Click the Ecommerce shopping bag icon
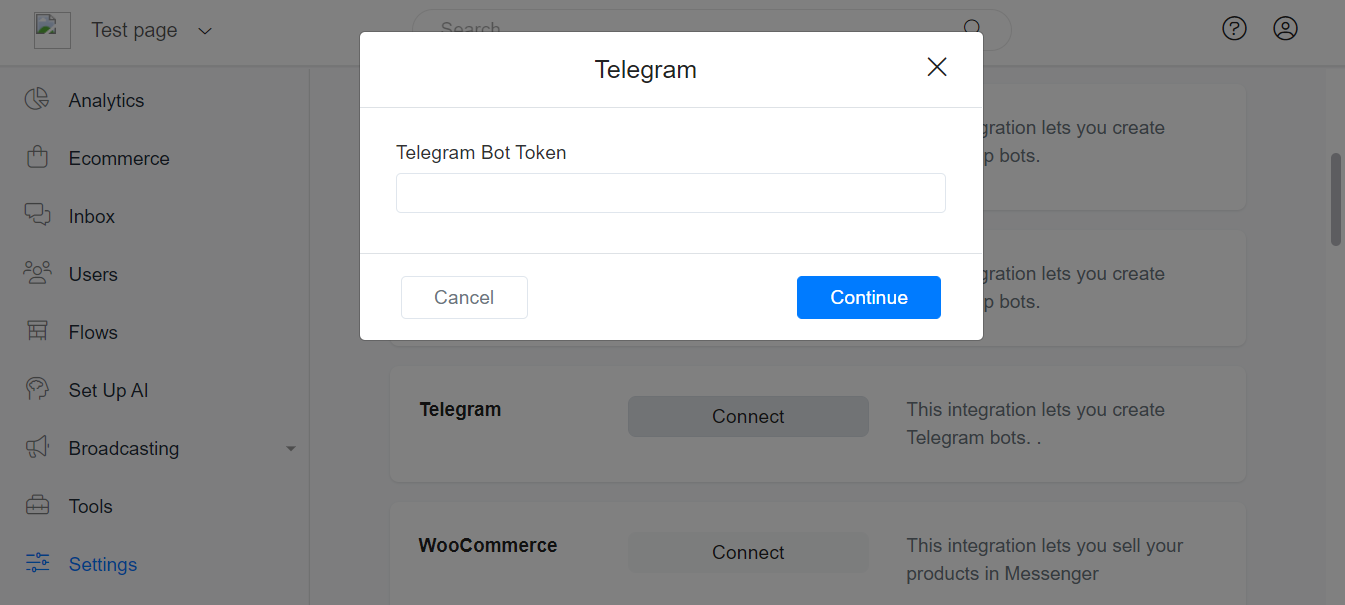Image resolution: width=1345 pixels, height=605 pixels. [x=37, y=157]
